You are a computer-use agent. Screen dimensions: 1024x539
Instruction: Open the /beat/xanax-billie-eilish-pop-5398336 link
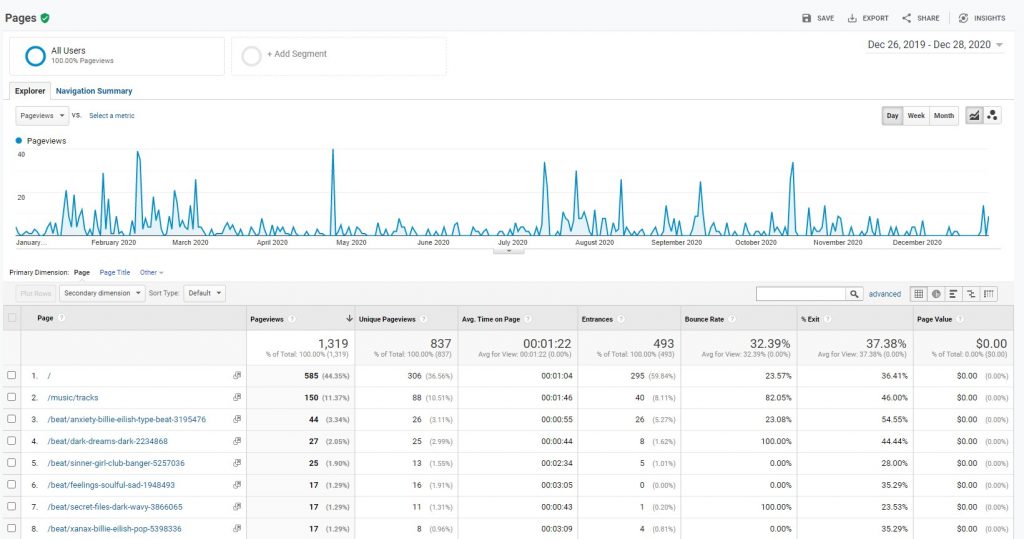tap(114, 529)
